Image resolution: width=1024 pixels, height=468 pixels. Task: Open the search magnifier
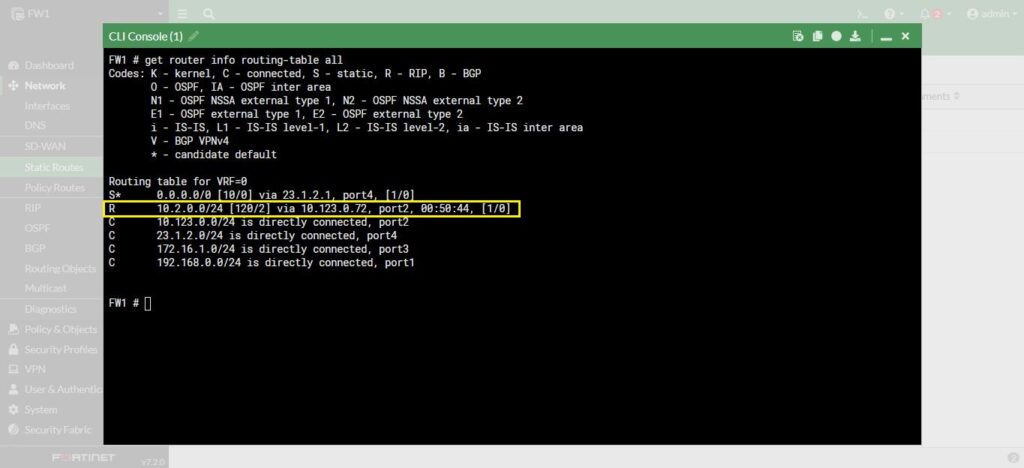tap(208, 14)
